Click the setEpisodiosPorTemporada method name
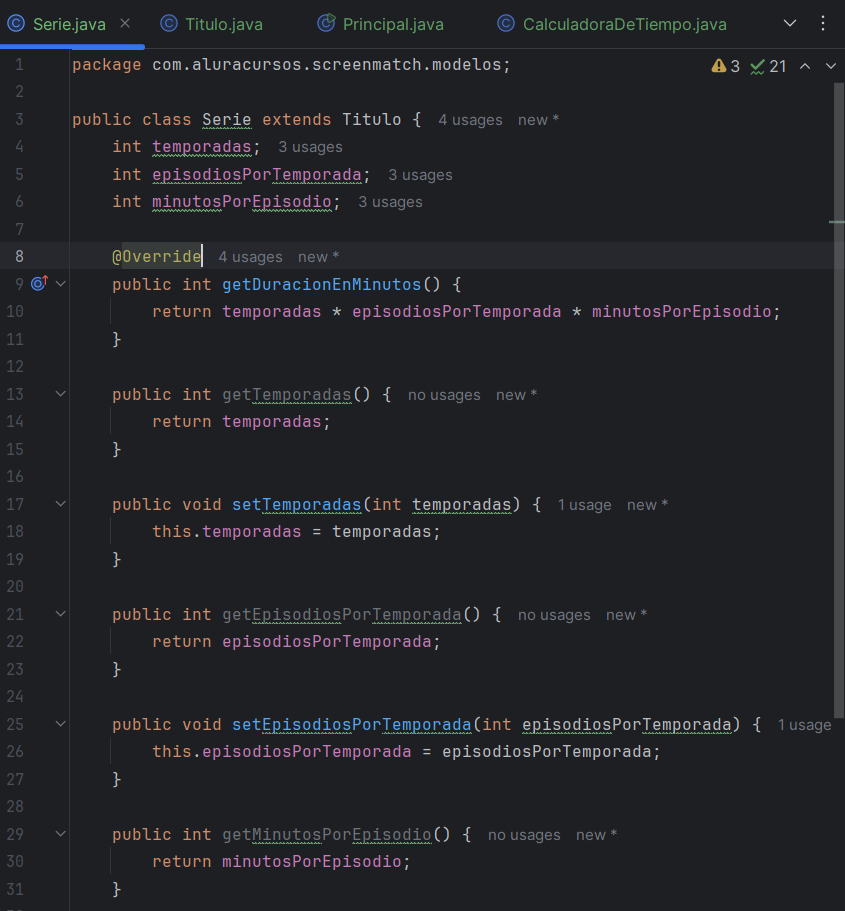This screenshot has height=911, width=845. [x=352, y=725]
